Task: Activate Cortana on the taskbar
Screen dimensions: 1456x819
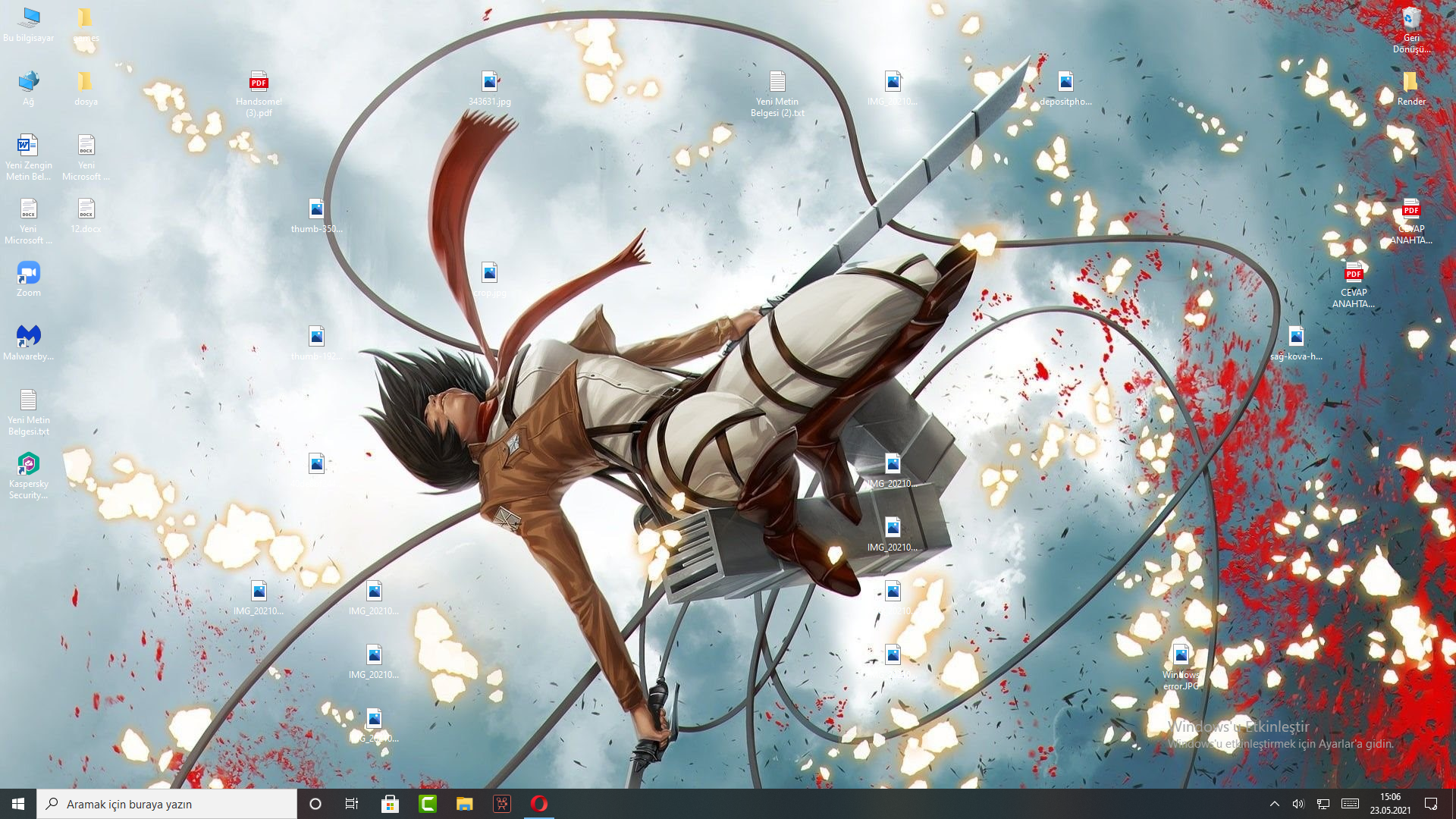Action: point(315,803)
